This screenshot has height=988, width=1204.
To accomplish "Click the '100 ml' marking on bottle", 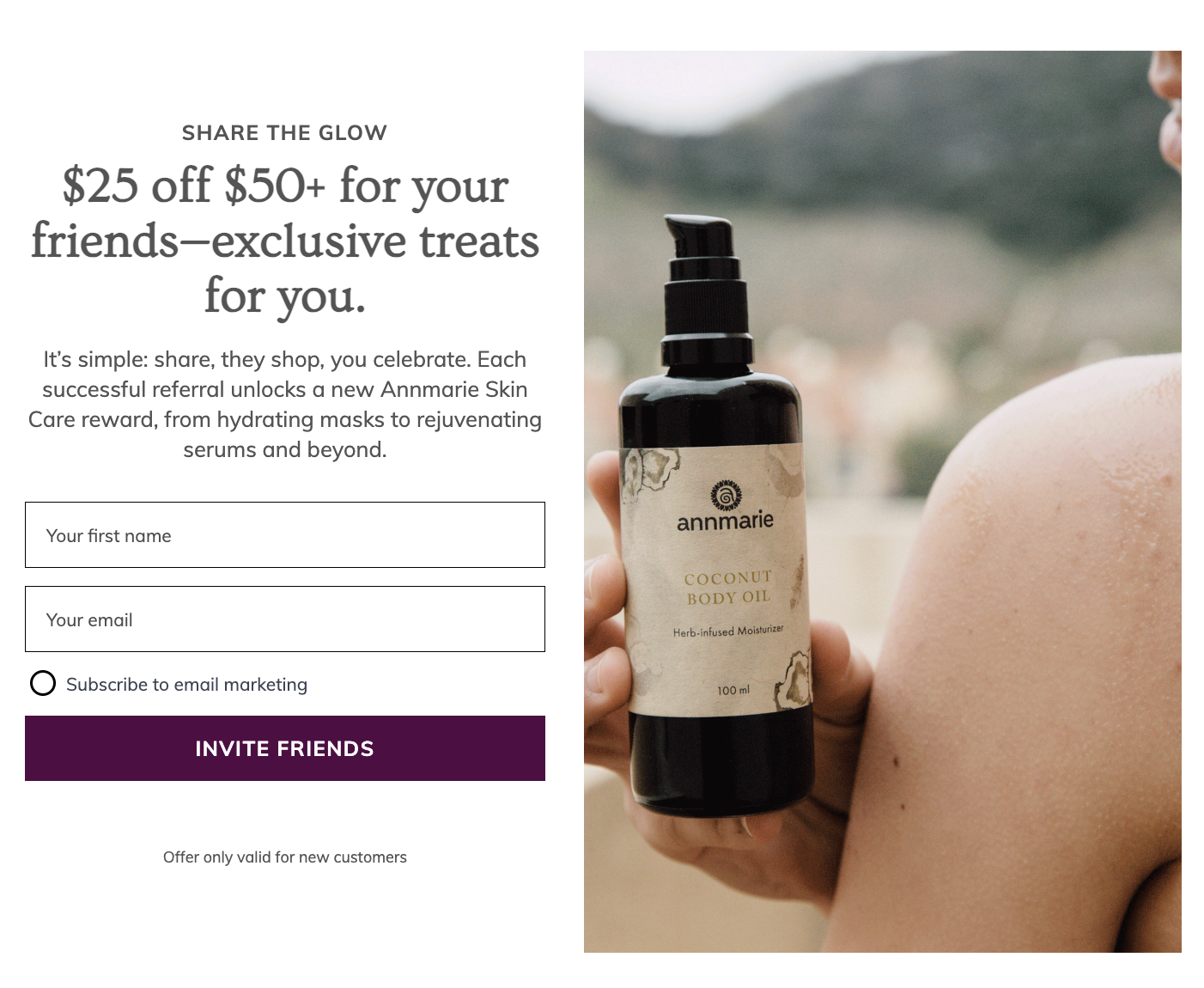I will [x=733, y=690].
